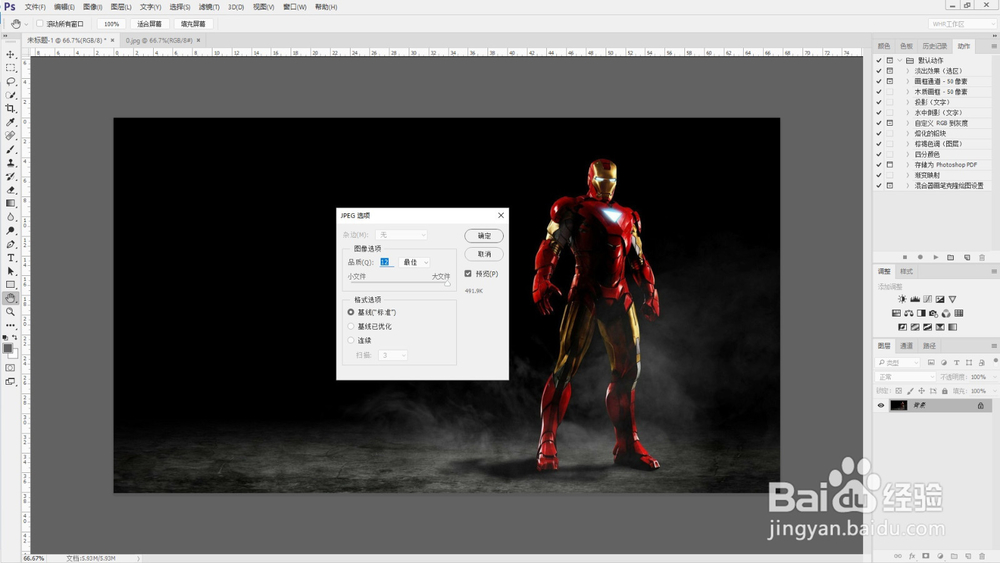This screenshot has width=1000, height=563.
Task: Delete layer trash icon in Layers panel
Action: coord(982,556)
